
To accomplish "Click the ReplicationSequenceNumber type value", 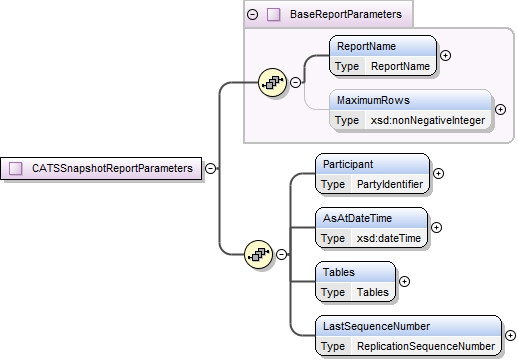I will tap(426, 346).
